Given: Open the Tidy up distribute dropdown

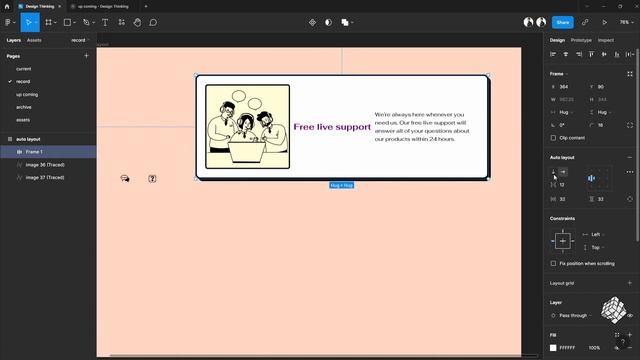Looking at the screenshot, I should pos(630,54).
